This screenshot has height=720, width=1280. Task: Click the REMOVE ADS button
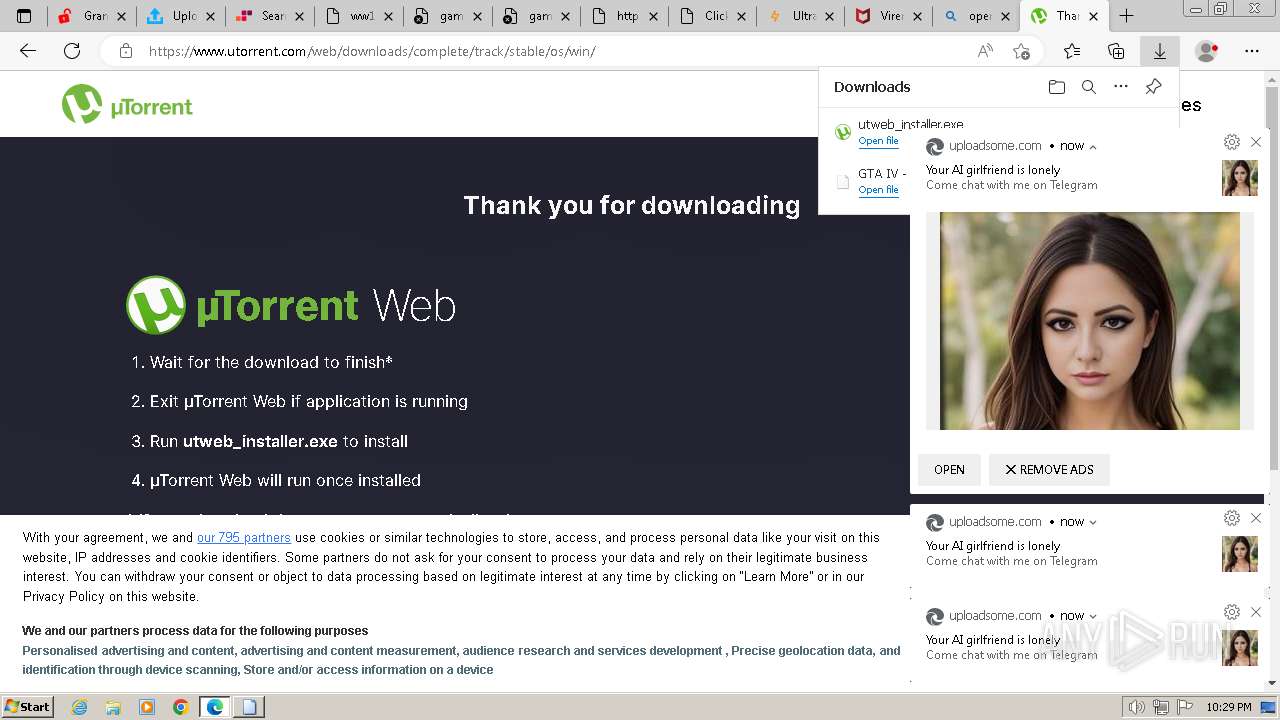(1049, 470)
